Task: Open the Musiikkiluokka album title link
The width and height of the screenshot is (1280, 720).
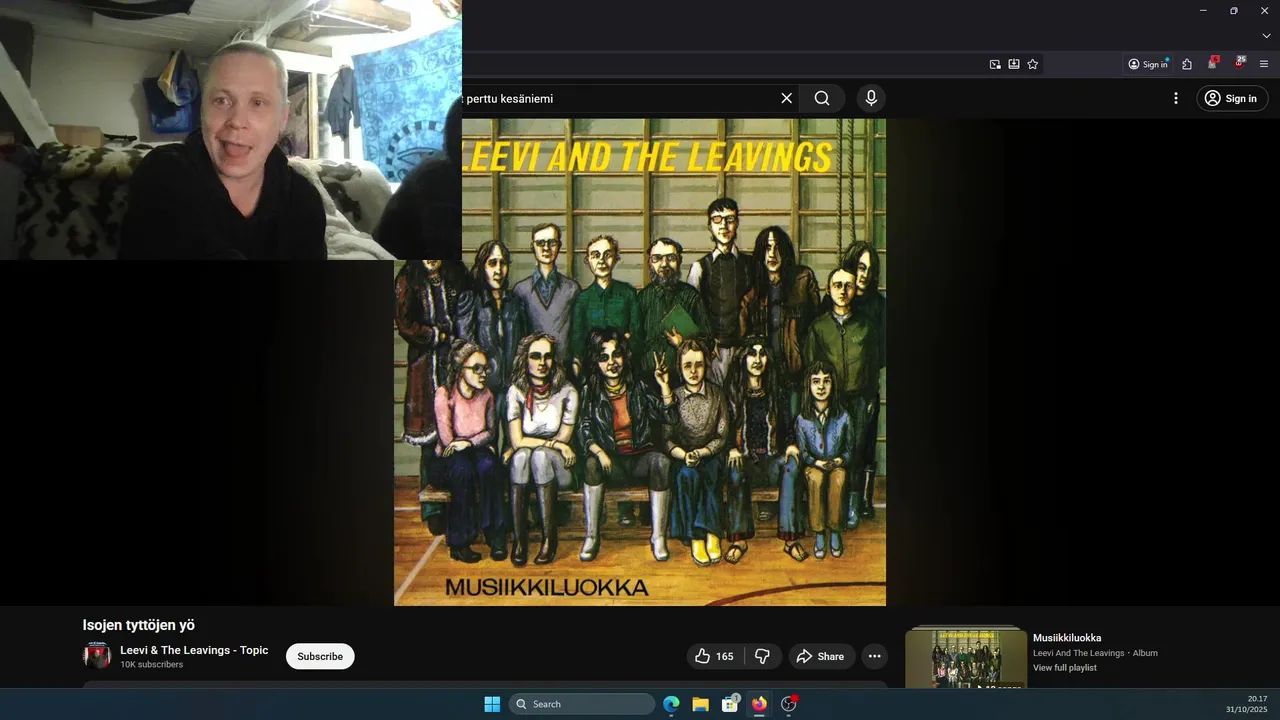Action: click(1067, 638)
